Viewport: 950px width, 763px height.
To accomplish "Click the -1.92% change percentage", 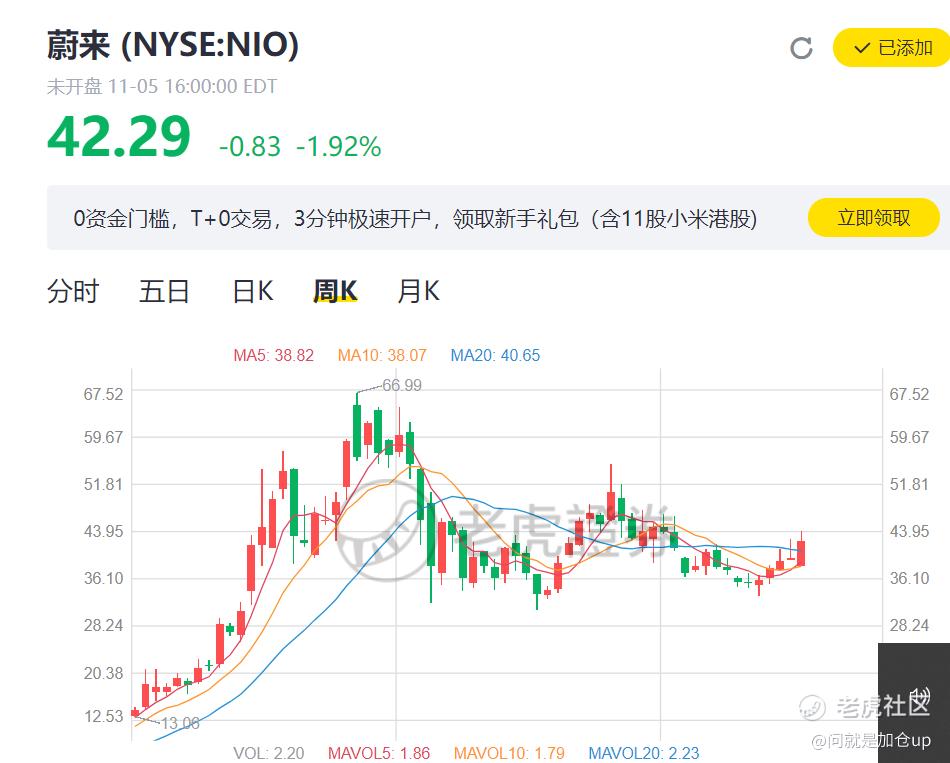I will 339,147.
